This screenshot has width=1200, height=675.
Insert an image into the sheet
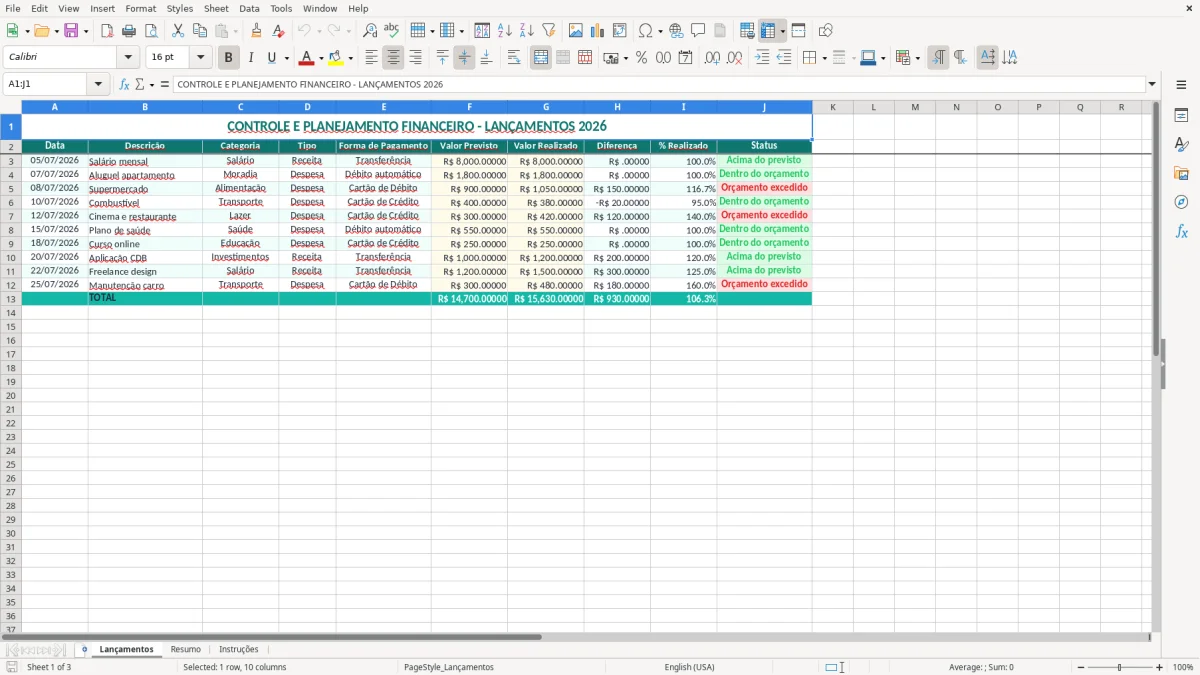pyautogui.click(x=576, y=31)
